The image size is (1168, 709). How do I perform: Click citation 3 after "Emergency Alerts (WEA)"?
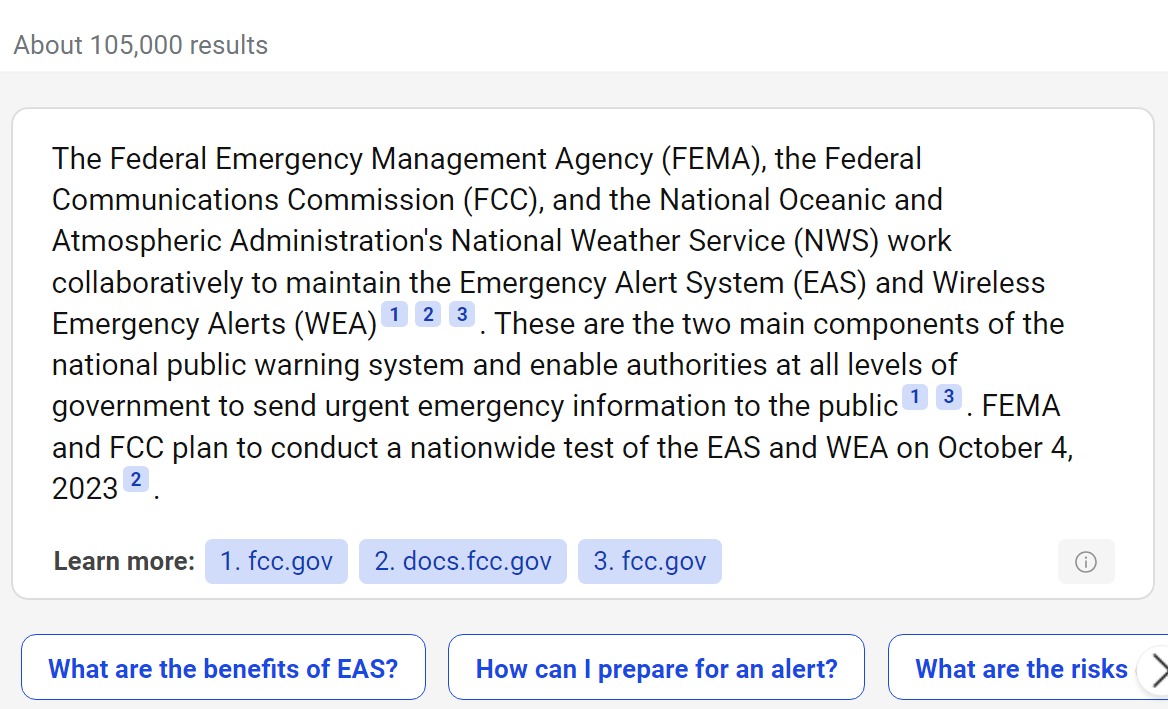tap(461, 315)
